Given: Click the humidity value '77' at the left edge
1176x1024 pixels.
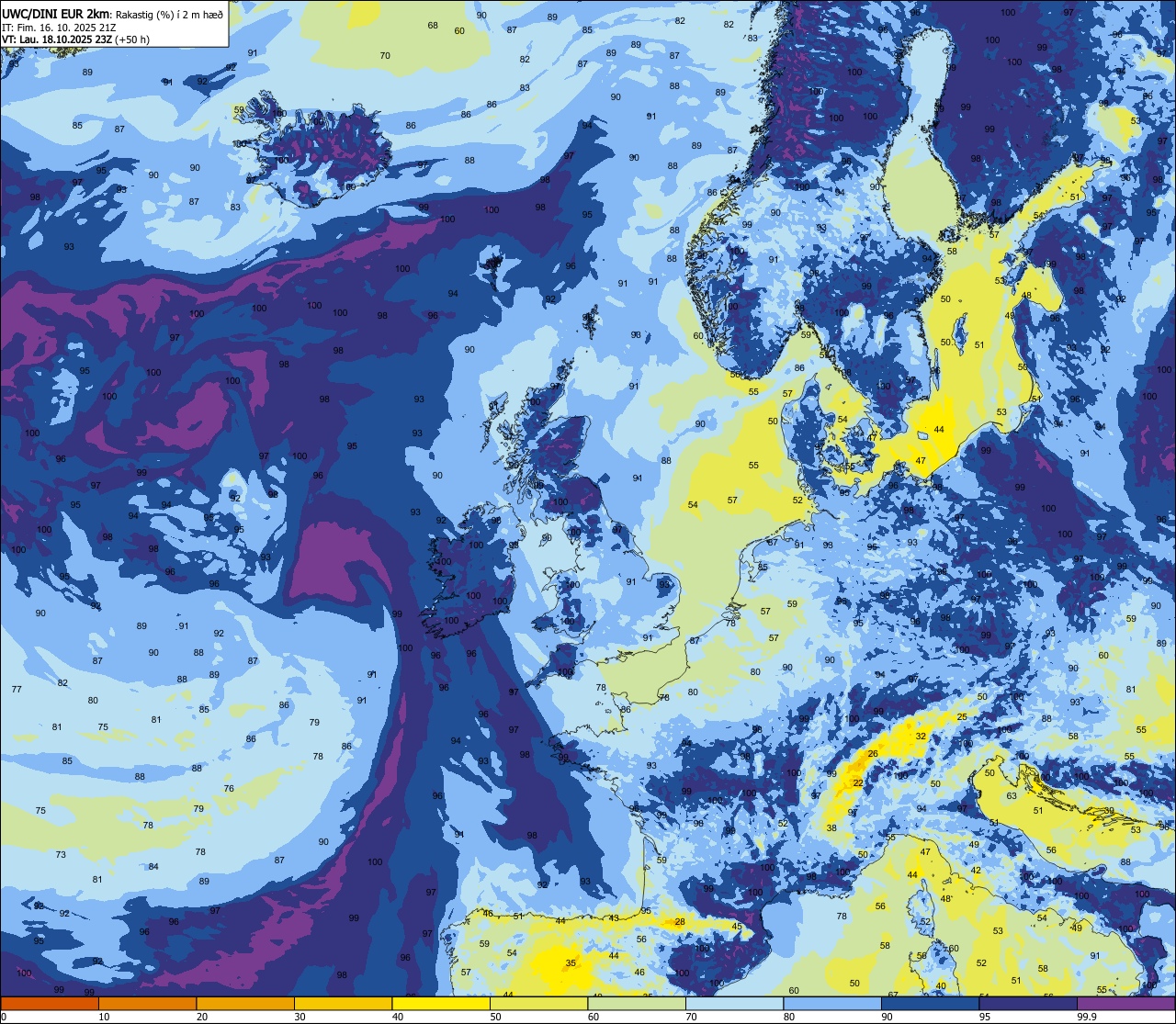Looking at the screenshot, I should point(17,689).
